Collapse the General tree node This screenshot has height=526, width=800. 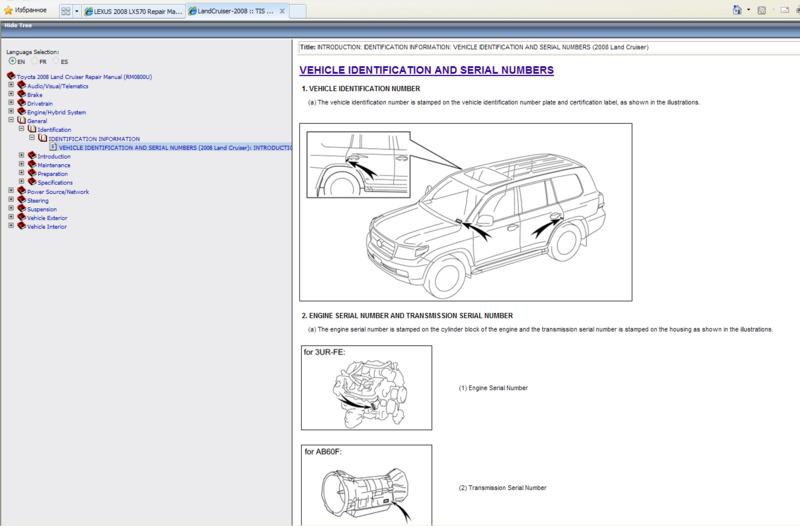click(11, 120)
